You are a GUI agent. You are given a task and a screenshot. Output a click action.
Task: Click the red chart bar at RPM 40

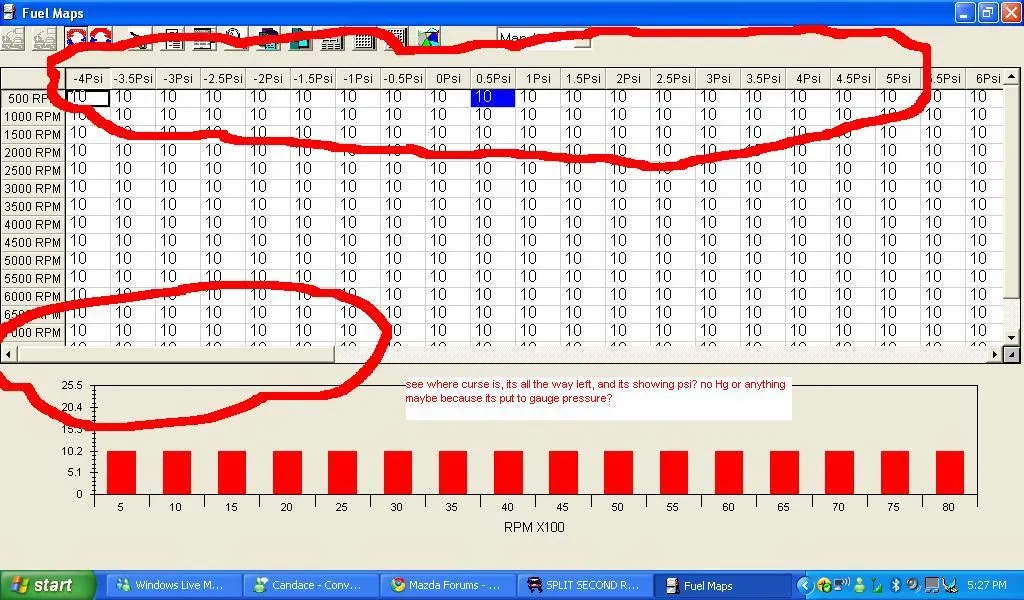pyautogui.click(x=508, y=472)
